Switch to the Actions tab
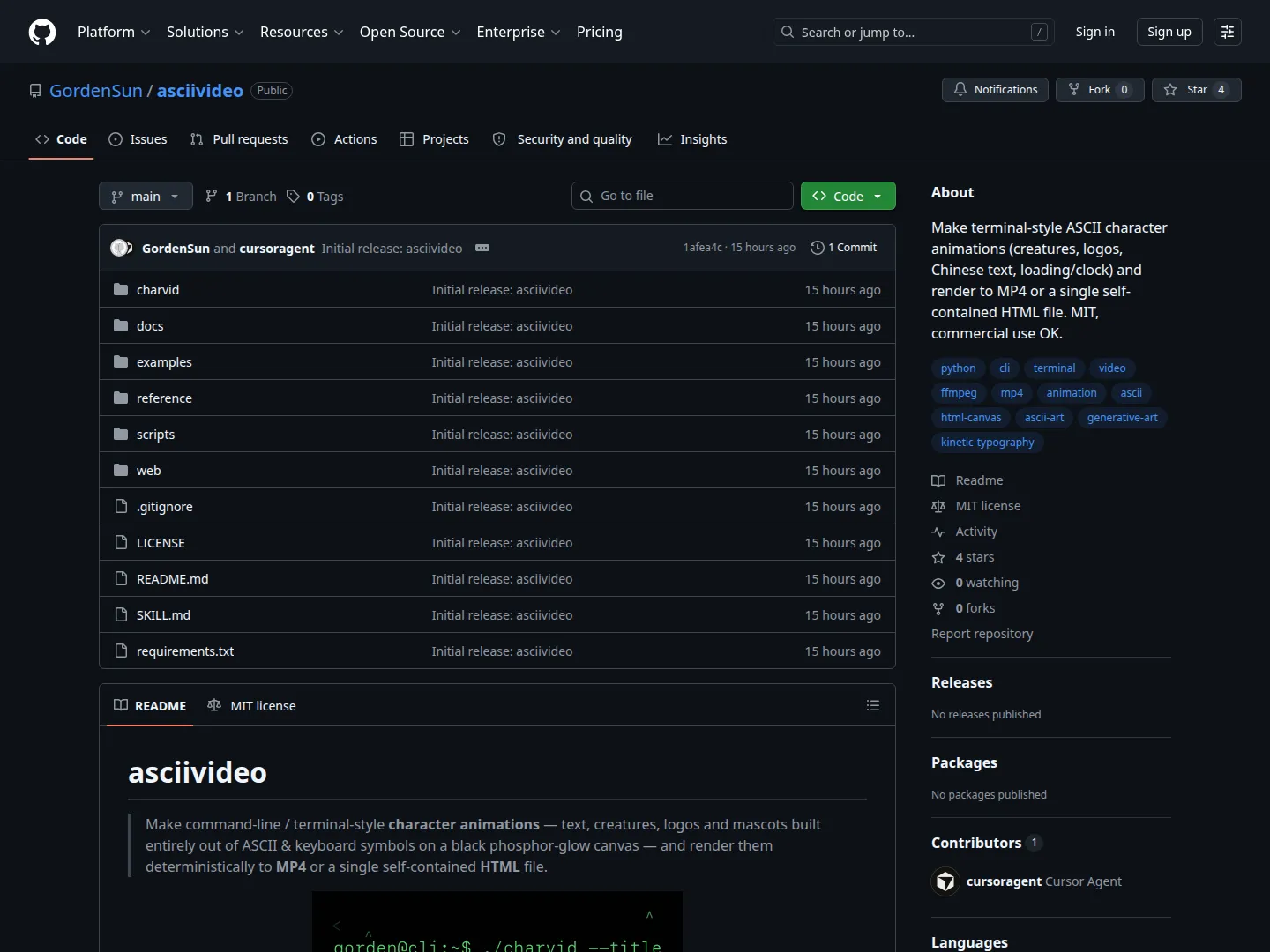 [344, 139]
